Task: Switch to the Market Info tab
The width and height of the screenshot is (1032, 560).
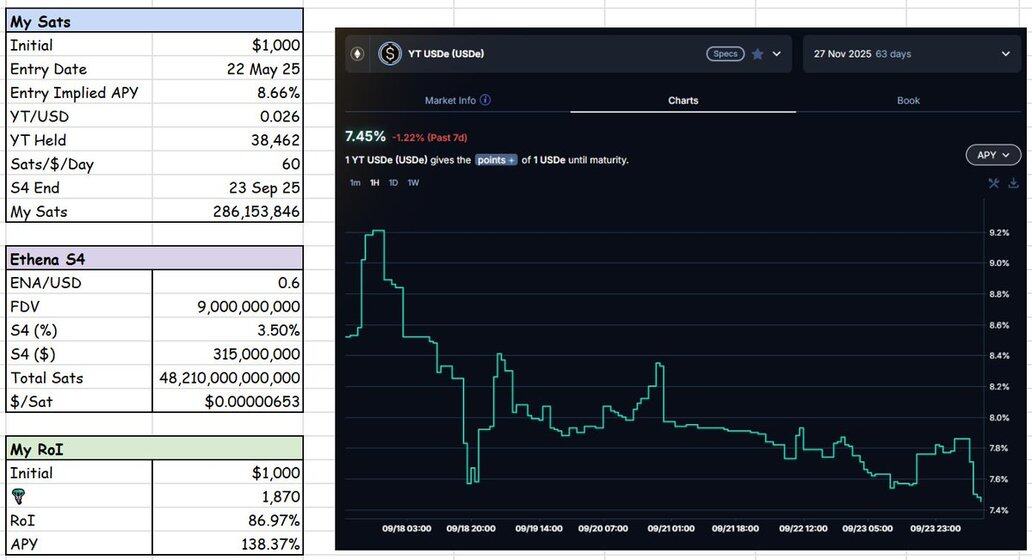Action: 457,100
